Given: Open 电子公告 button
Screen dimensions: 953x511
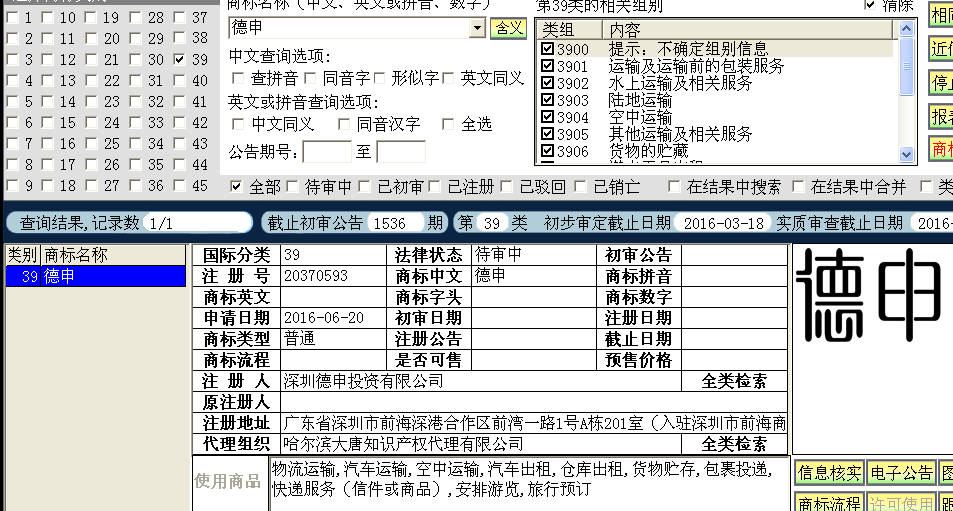Looking at the screenshot, I should tap(901, 473).
